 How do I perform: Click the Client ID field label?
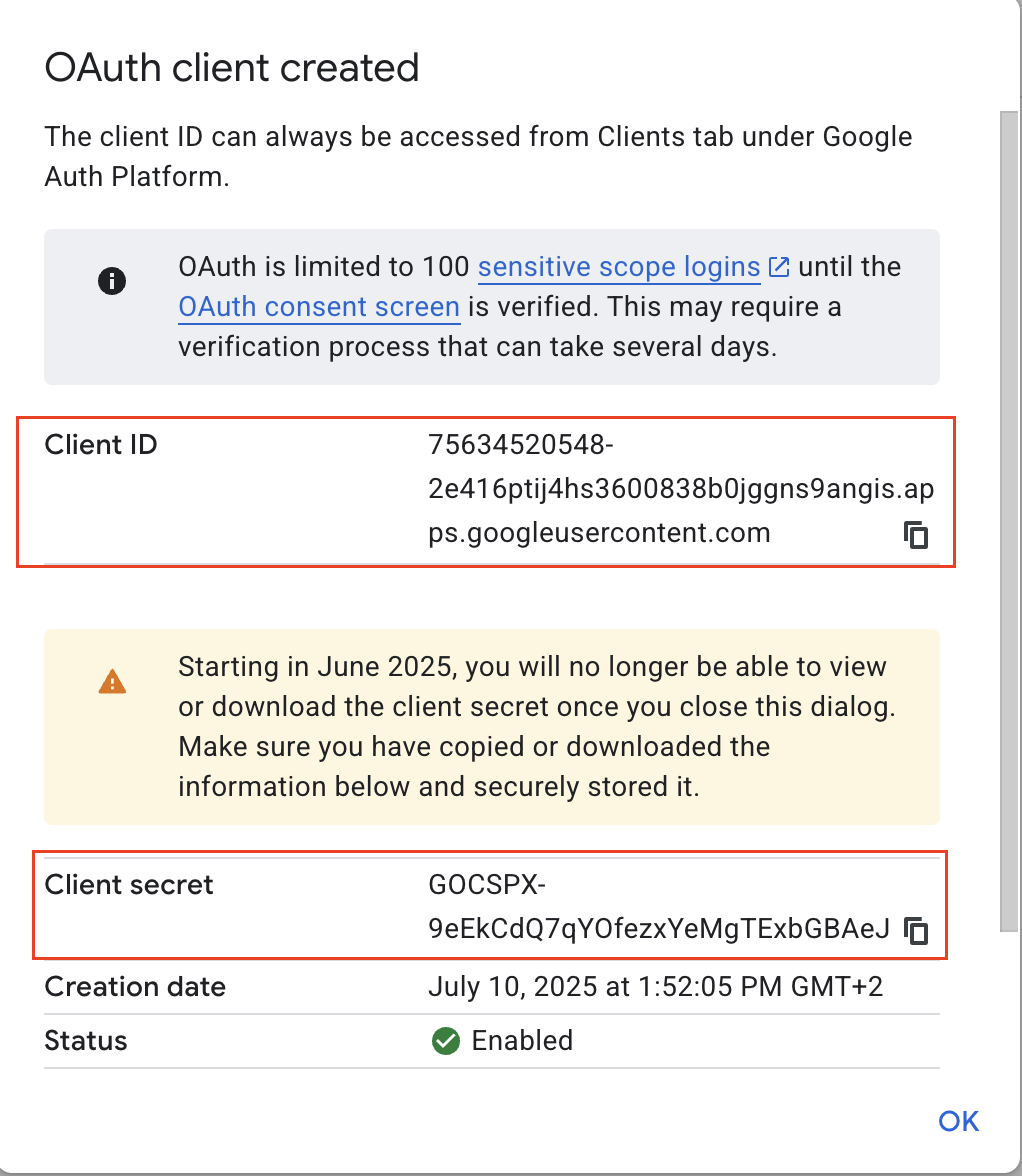pyautogui.click(x=101, y=445)
